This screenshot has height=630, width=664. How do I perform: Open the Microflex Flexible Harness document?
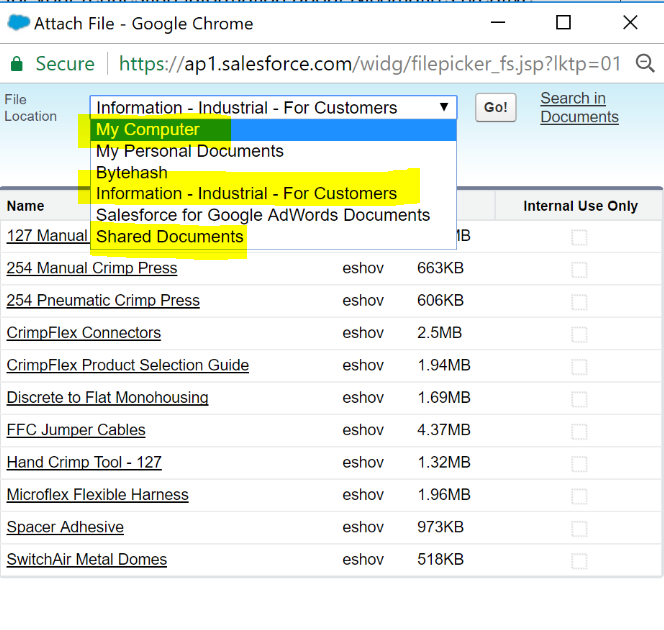coord(97,495)
